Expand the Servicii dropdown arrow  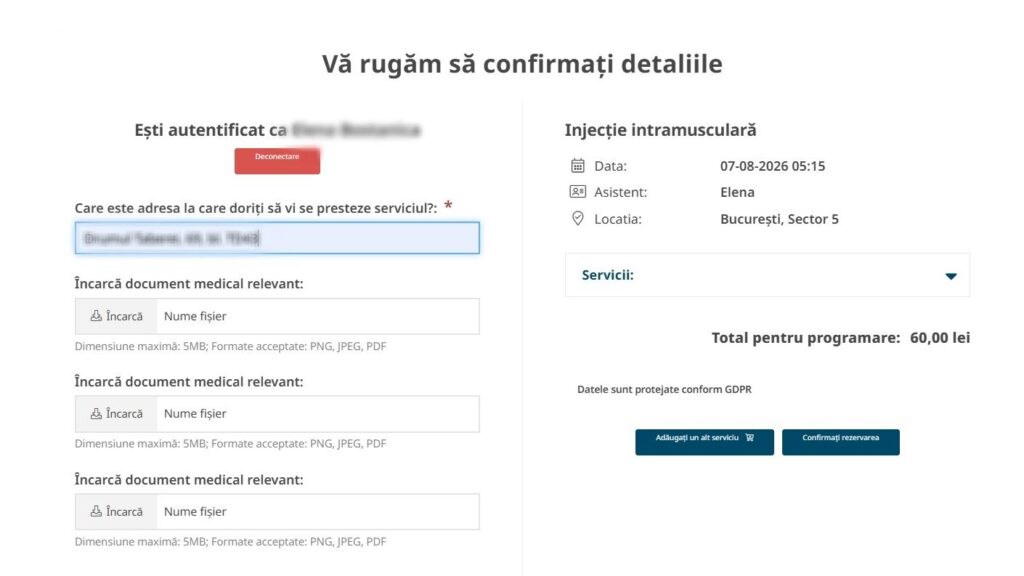pyautogui.click(x=951, y=276)
